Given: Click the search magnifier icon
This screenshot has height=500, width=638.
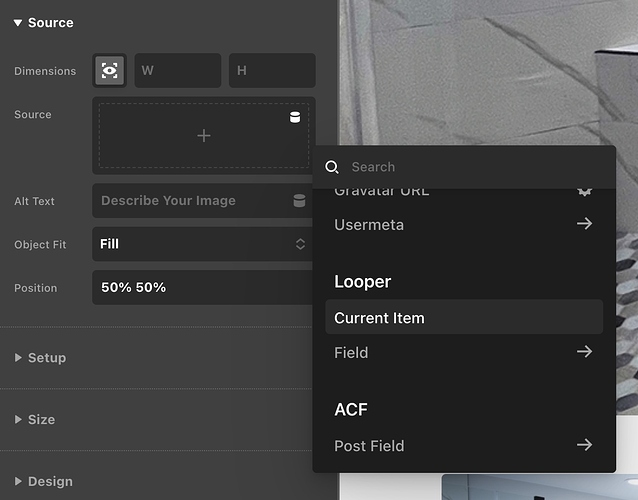Looking at the screenshot, I should [x=333, y=167].
